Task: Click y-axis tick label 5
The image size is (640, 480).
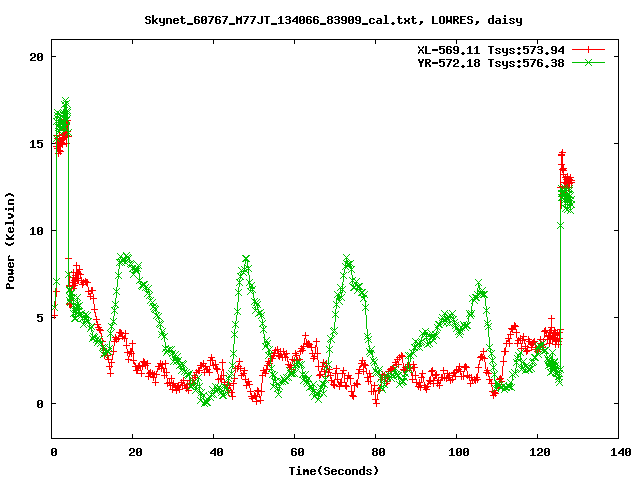Action: pos(40,317)
